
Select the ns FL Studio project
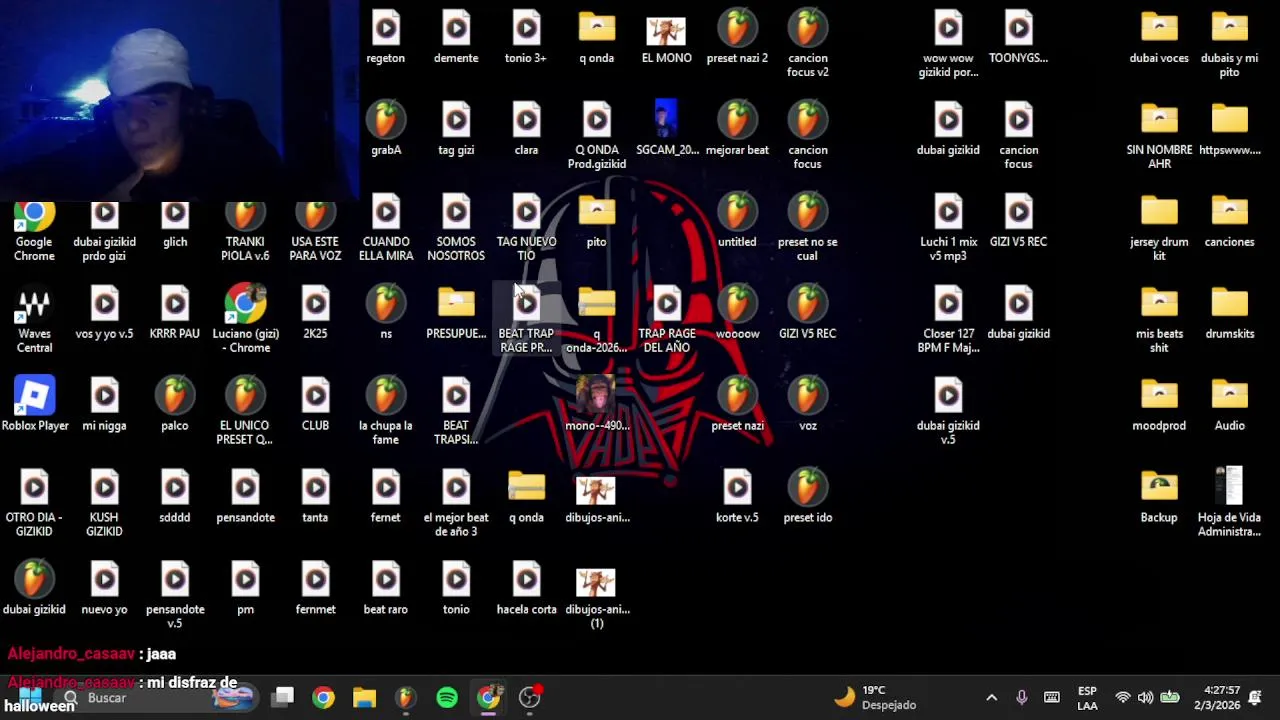click(x=386, y=314)
